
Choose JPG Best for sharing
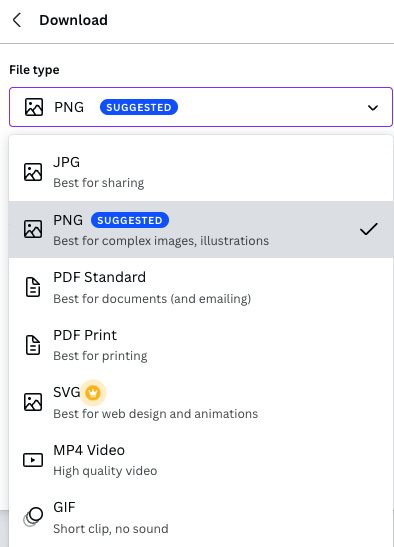click(x=201, y=172)
